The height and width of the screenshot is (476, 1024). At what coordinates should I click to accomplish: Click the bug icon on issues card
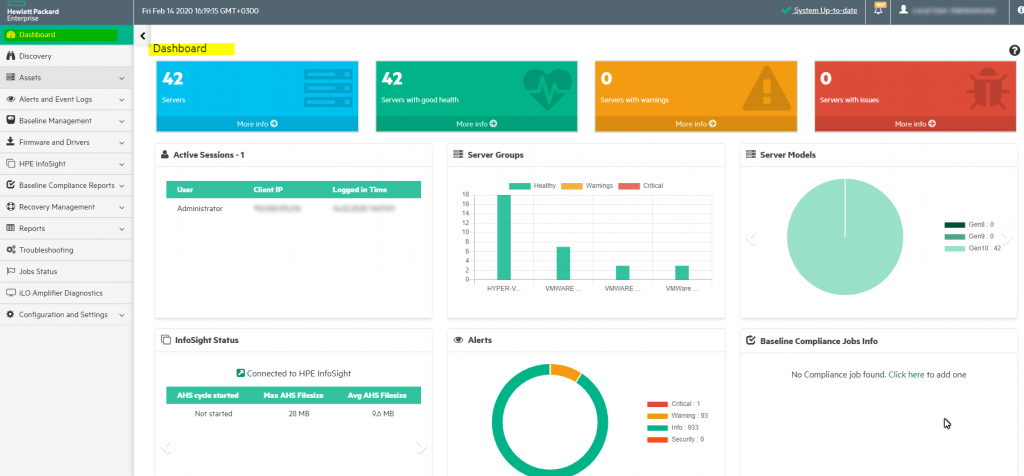[x=987, y=89]
